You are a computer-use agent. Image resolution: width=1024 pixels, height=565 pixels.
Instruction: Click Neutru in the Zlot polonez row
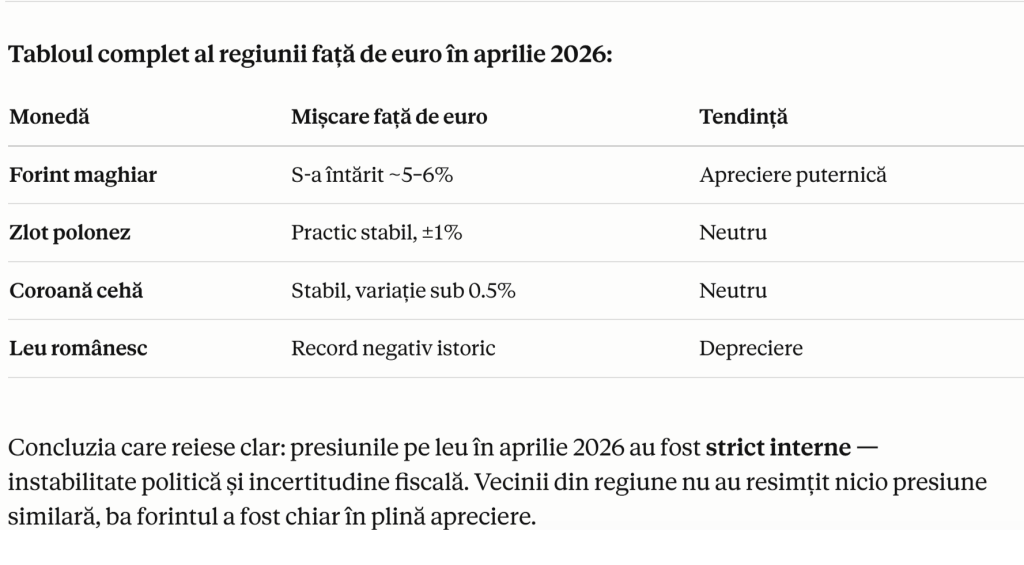[733, 233]
